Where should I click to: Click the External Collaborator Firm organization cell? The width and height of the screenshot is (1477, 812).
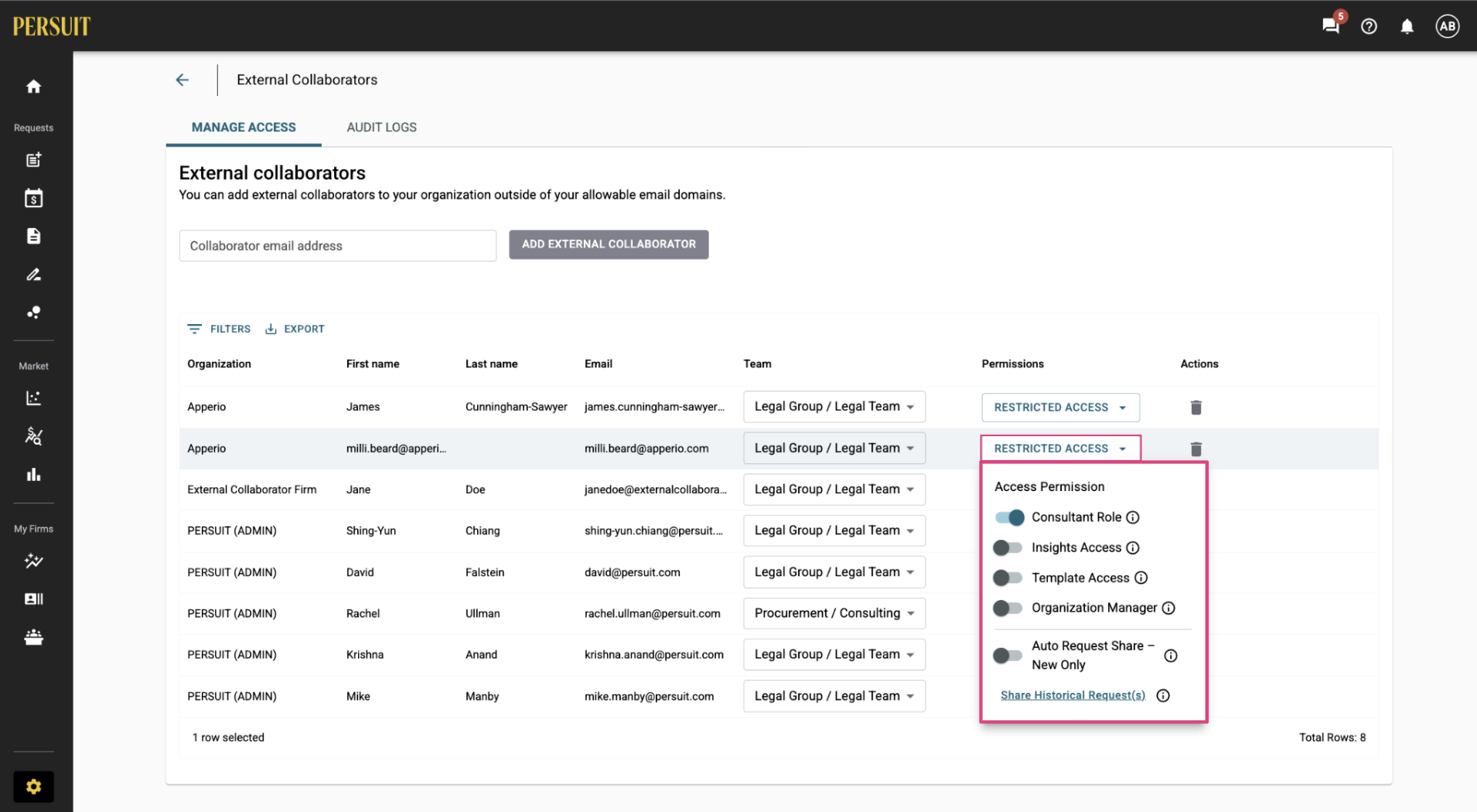[251, 490]
